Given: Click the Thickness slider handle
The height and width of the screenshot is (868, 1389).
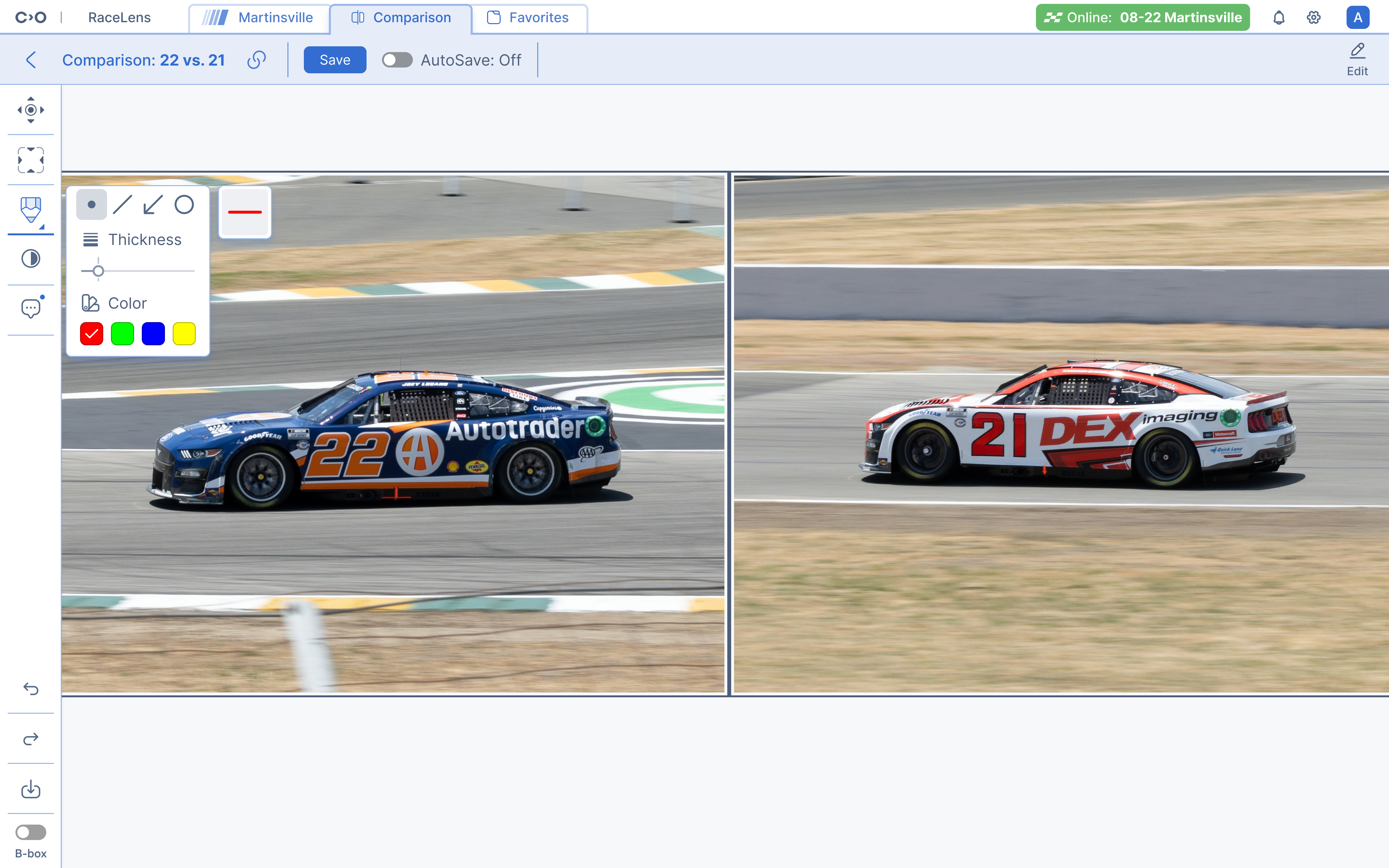Looking at the screenshot, I should coord(98,271).
